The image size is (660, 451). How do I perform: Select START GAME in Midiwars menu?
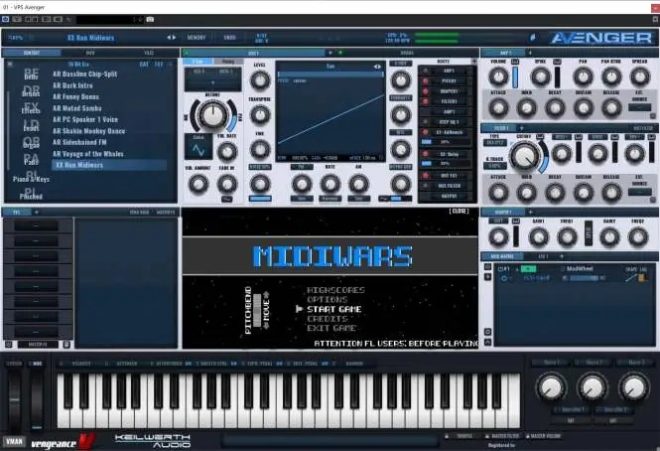pyautogui.click(x=334, y=309)
